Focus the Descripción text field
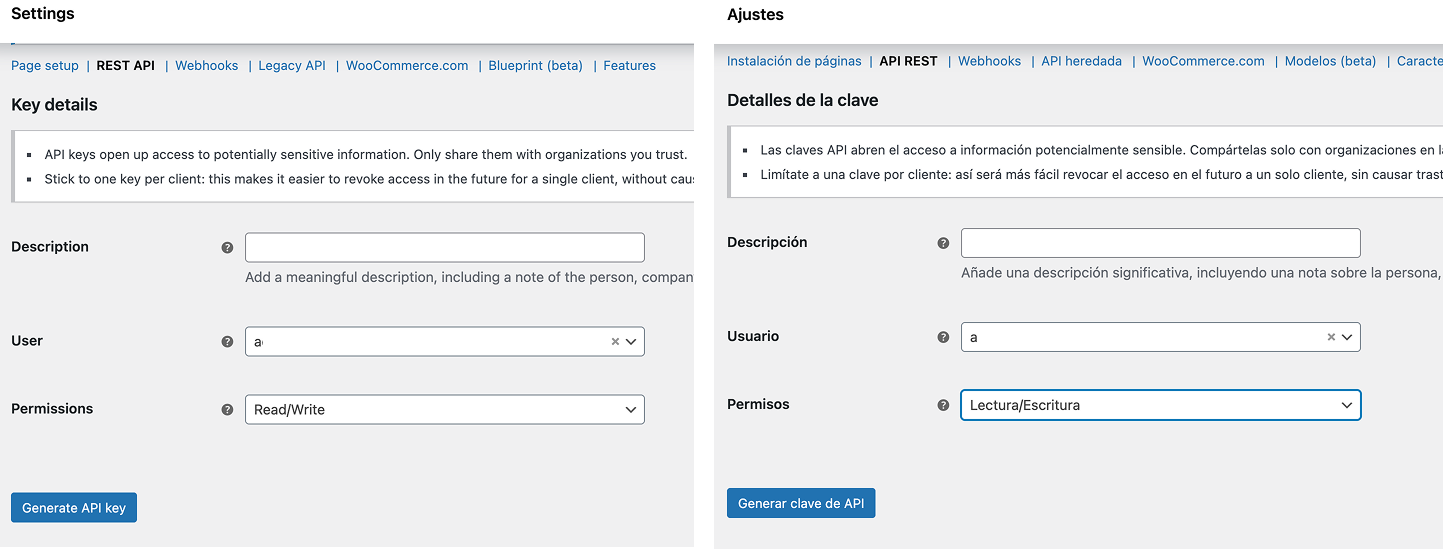The width and height of the screenshot is (1443, 549). click(1160, 243)
